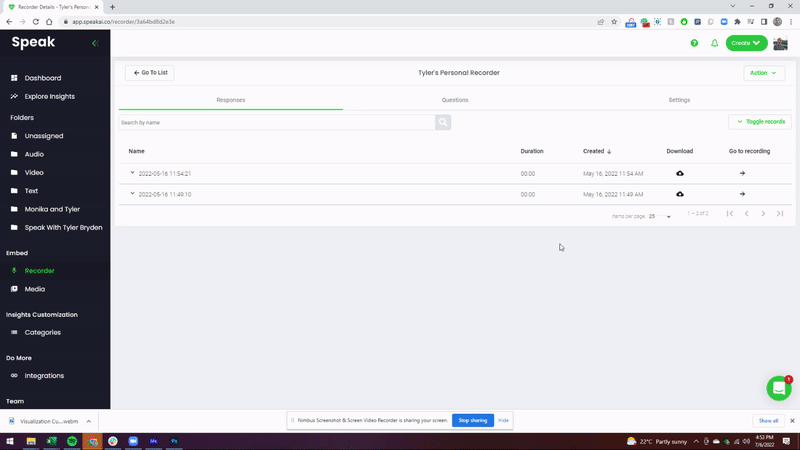Go to recording for 11:49 AM row
This screenshot has height=450, width=800.
(742, 194)
